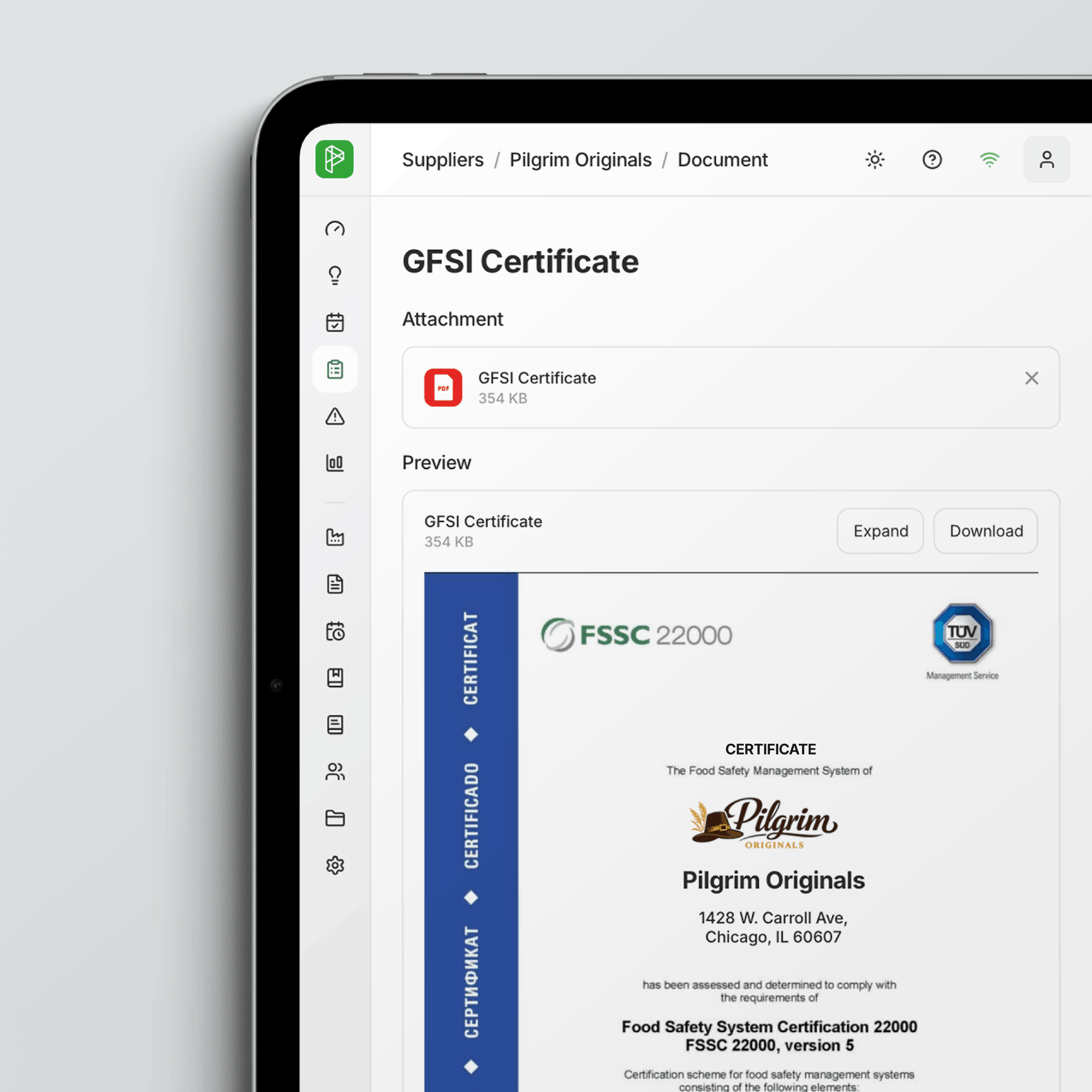Click the red PDF file icon
The image size is (1092, 1092).
[443, 388]
